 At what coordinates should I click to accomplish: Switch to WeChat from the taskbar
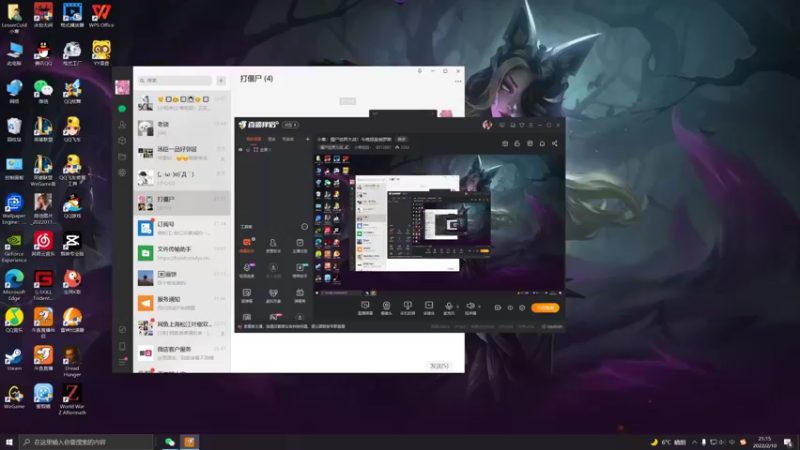[x=169, y=442]
